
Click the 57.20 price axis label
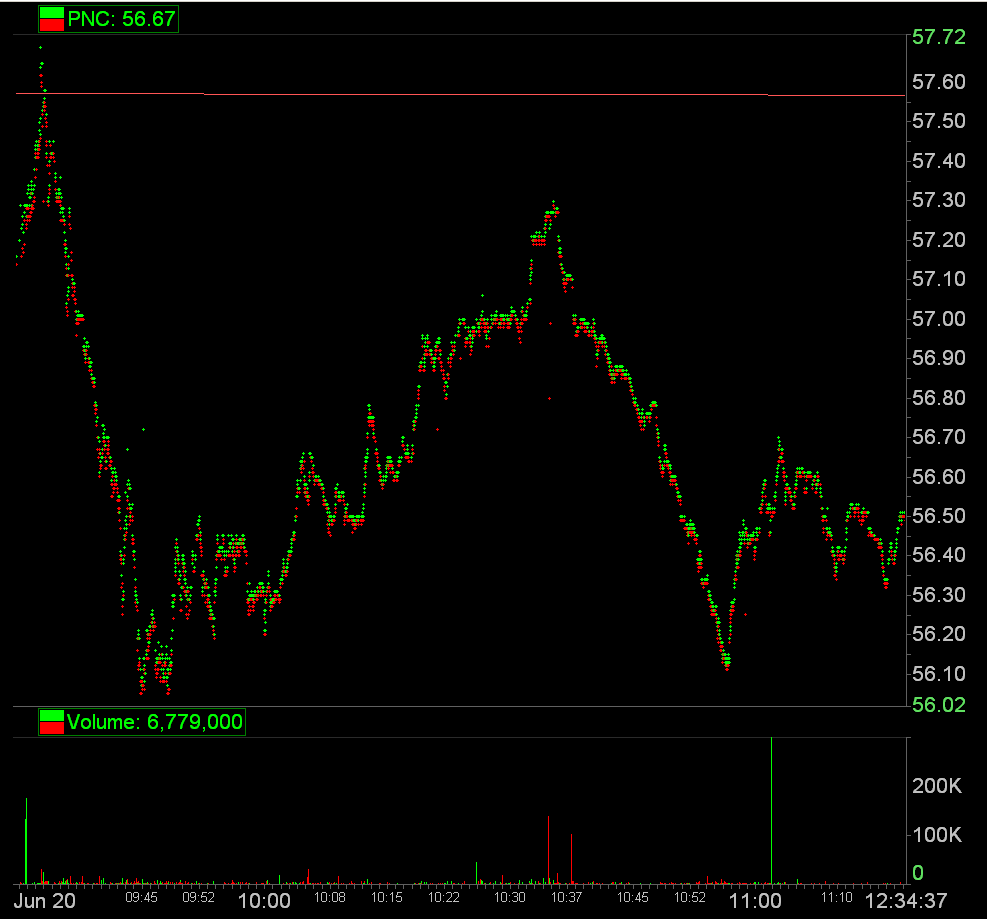click(939, 240)
